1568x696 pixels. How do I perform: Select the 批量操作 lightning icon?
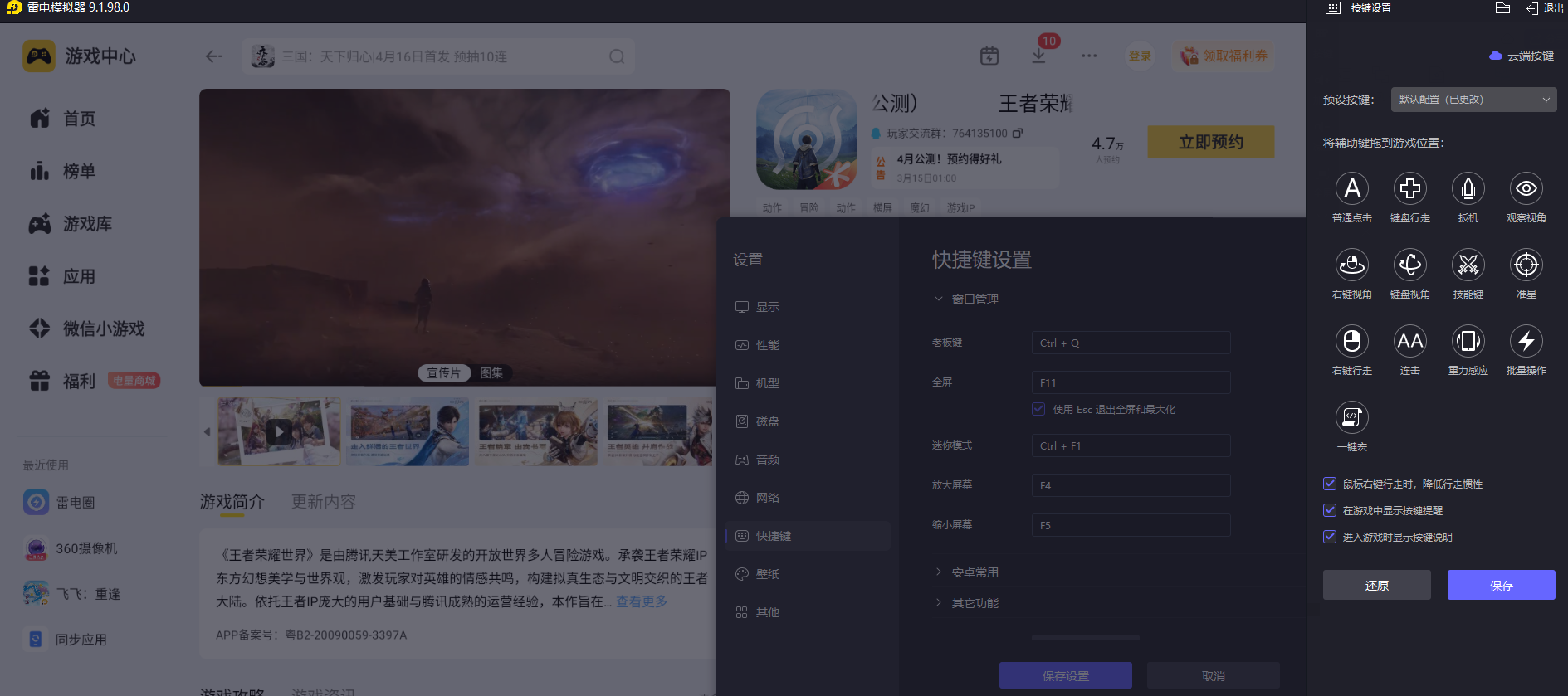1526,342
